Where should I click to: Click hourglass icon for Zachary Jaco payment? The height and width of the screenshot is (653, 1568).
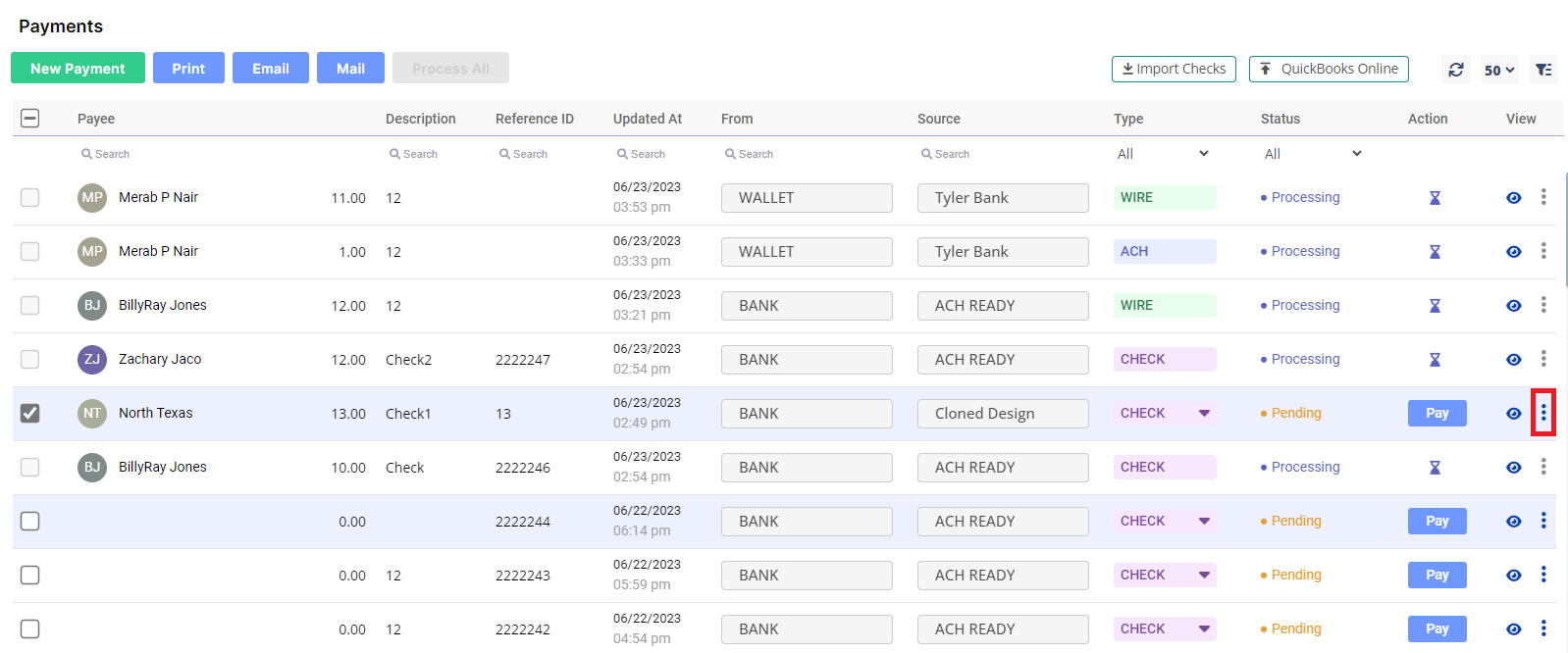point(1435,360)
